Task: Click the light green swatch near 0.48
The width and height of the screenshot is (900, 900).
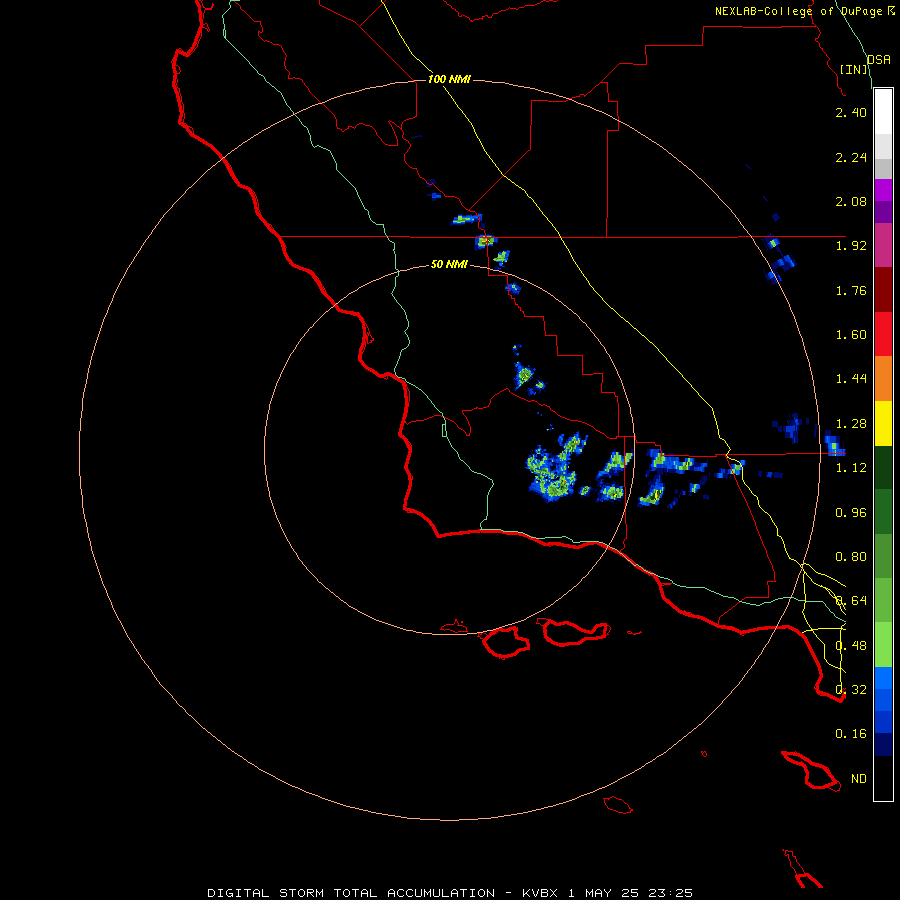Action: click(883, 645)
